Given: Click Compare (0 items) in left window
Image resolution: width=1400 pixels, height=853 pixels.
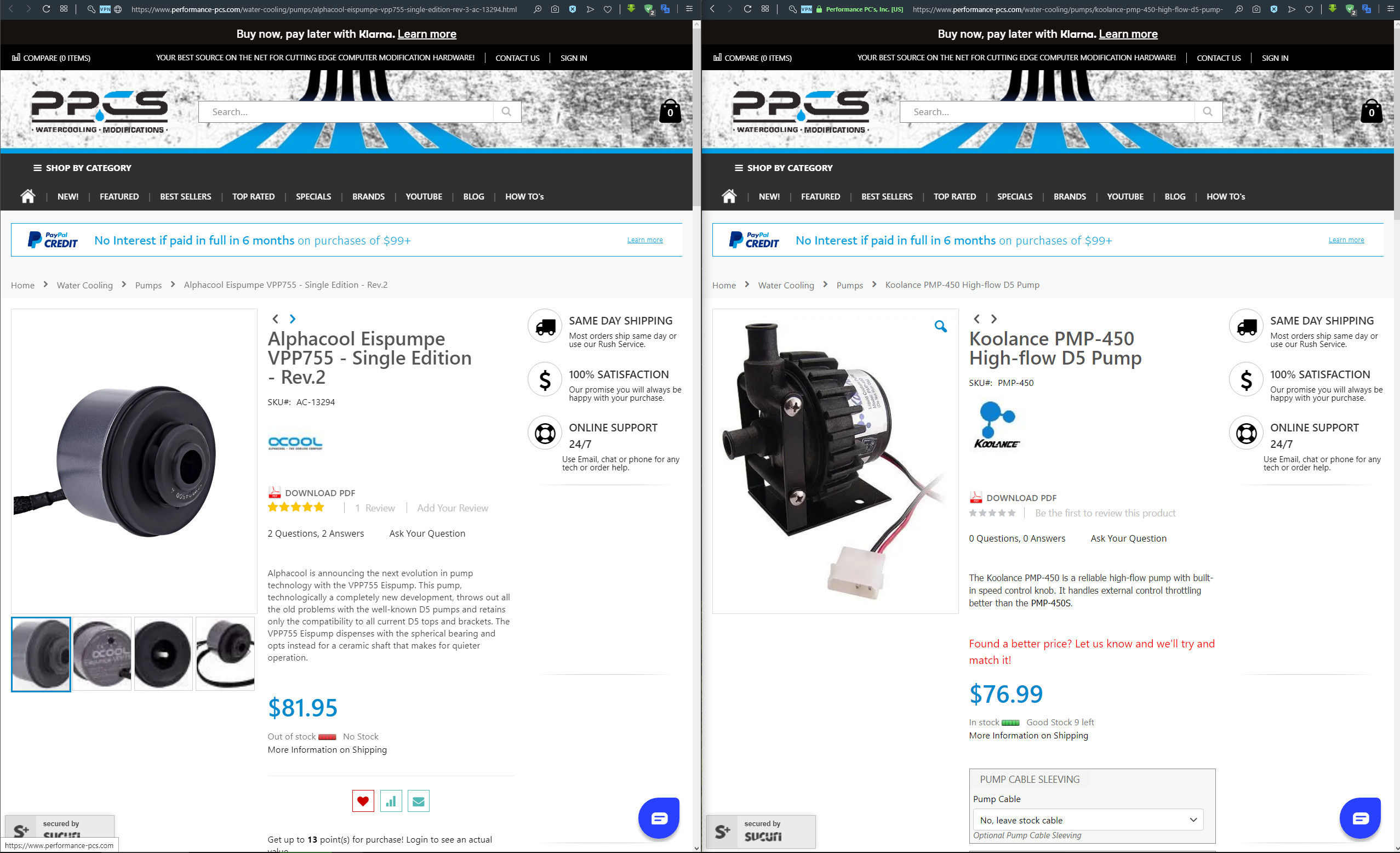Looking at the screenshot, I should point(51,58).
